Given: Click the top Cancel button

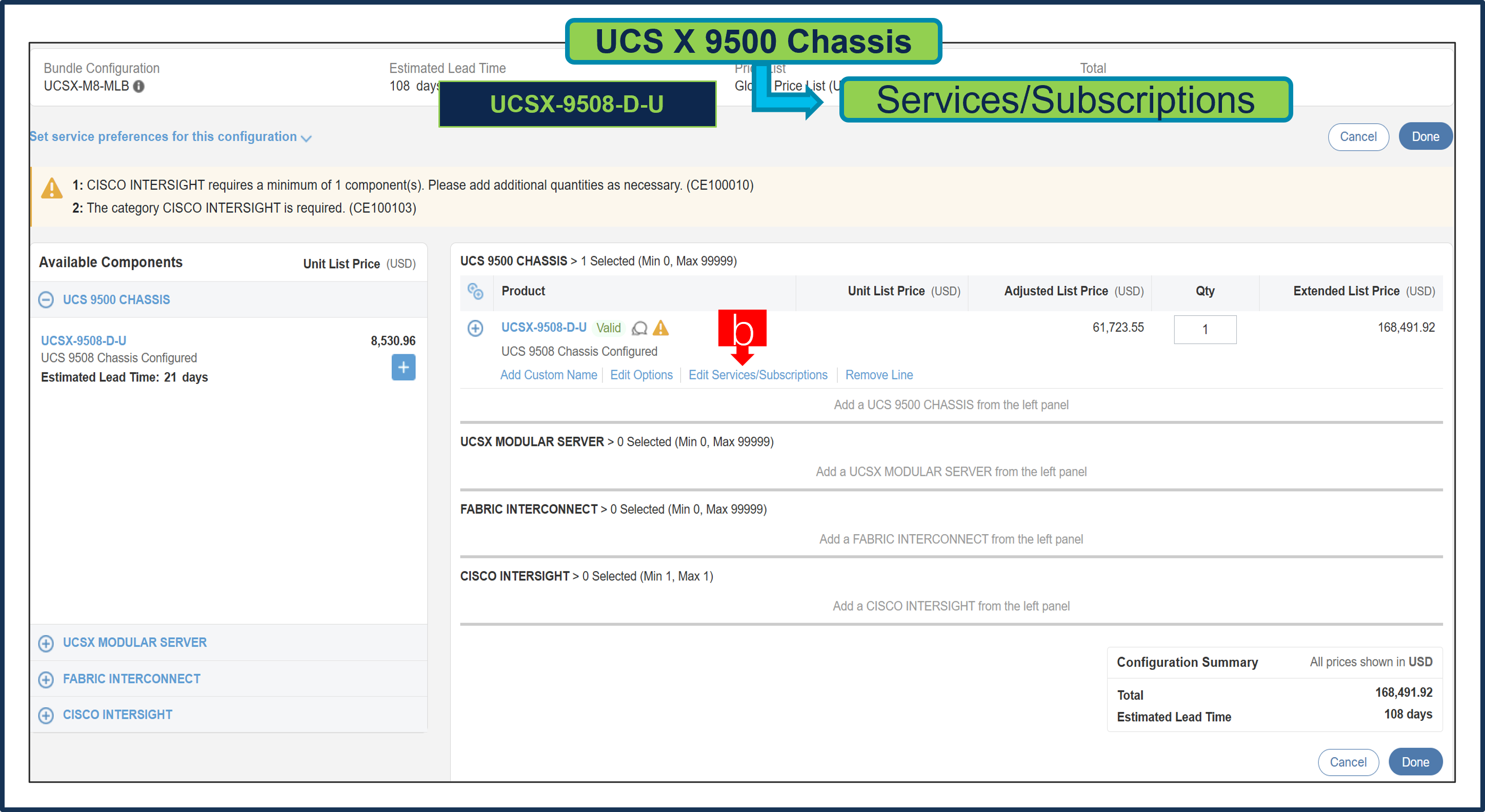Looking at the screenshot, I should coord(1358,136).
